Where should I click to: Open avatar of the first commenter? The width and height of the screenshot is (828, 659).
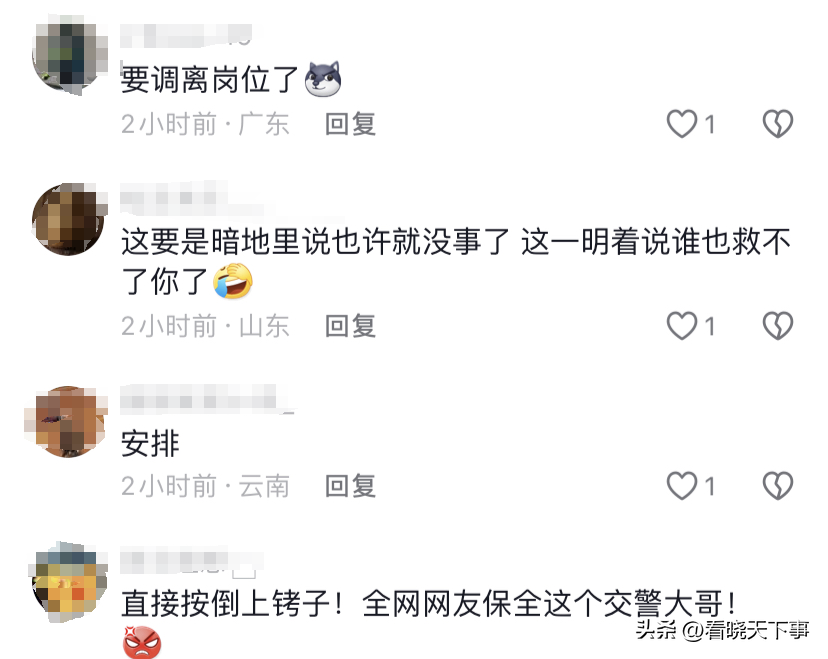click(x=69, y=54)
